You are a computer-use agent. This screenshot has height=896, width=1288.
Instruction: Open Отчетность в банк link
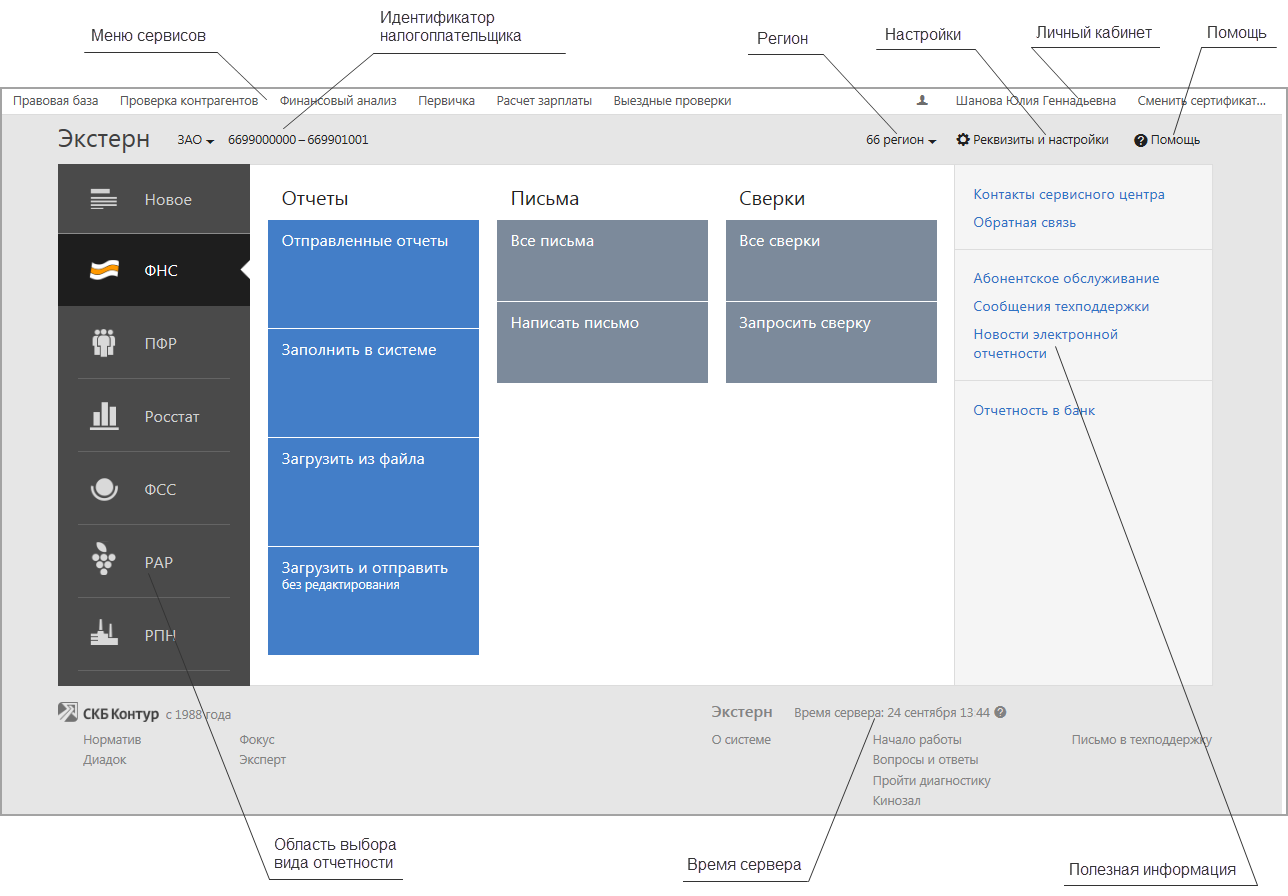[x=1034, y=411]
